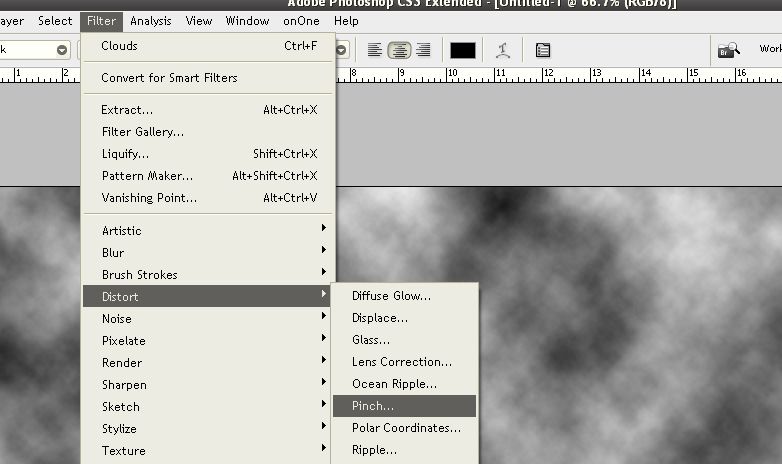
Task: Open the font dropdown arrow at left
Action: [x=62, y=49]
